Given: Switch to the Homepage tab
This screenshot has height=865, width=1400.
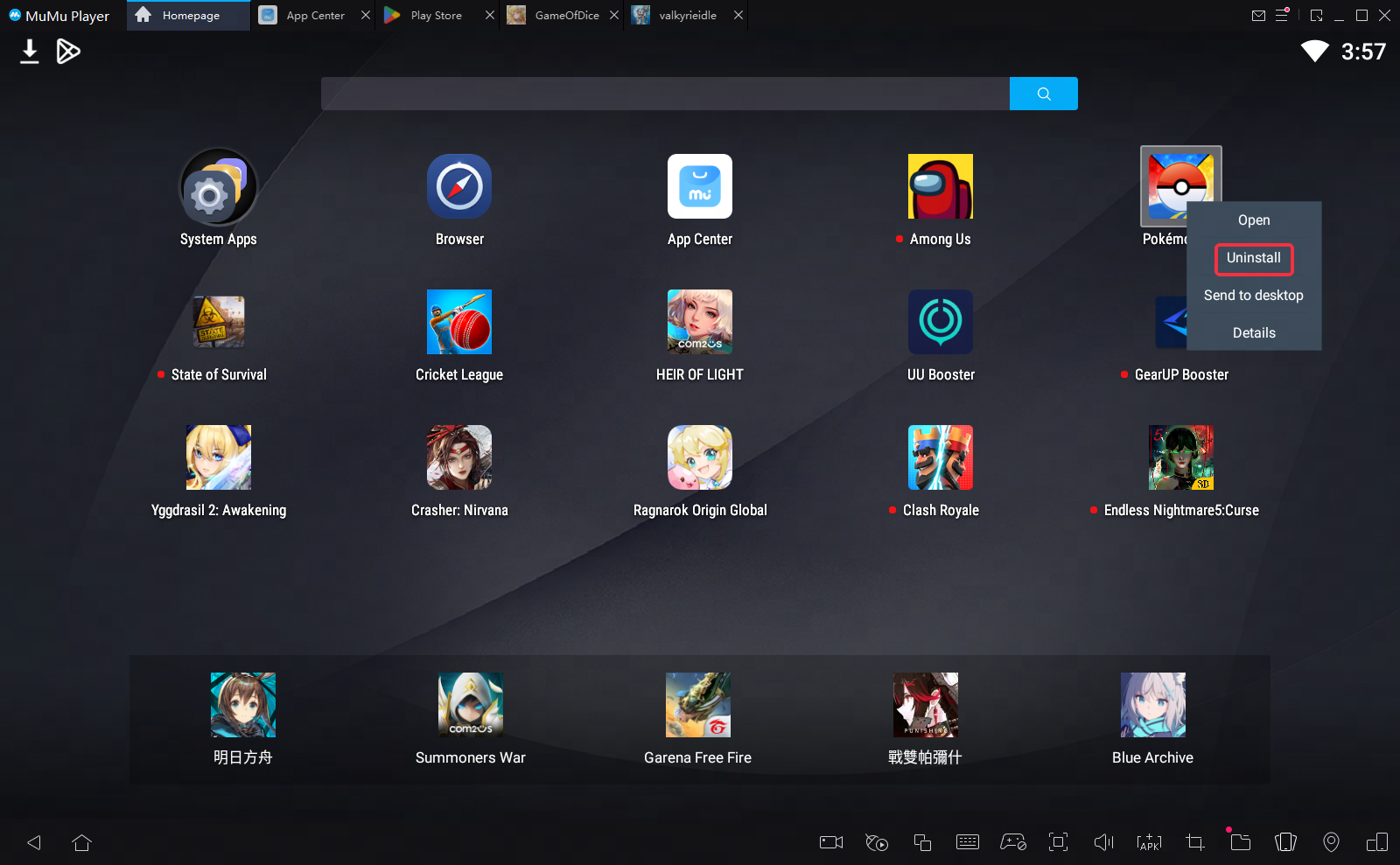Looking at the screenshot, I should (x=189, y=16).
